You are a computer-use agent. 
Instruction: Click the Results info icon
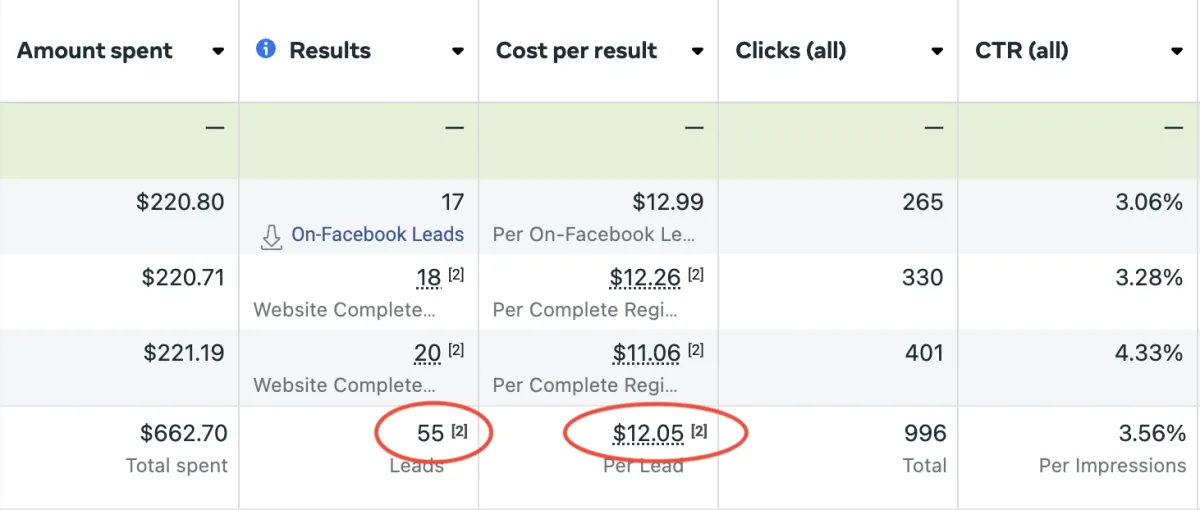pyautogui.click(x=266, y=49)
